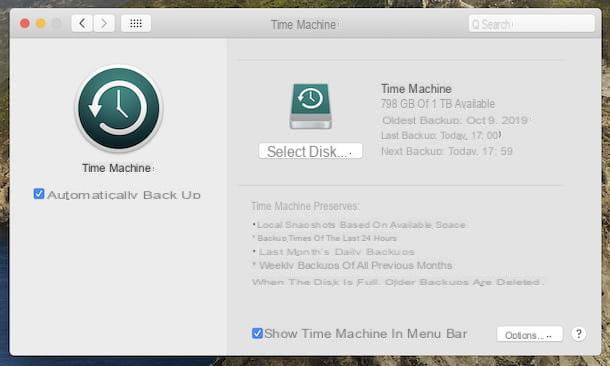Show all preferences via the grid icon
Screen dimensions: 610x366
coord(136,24)
